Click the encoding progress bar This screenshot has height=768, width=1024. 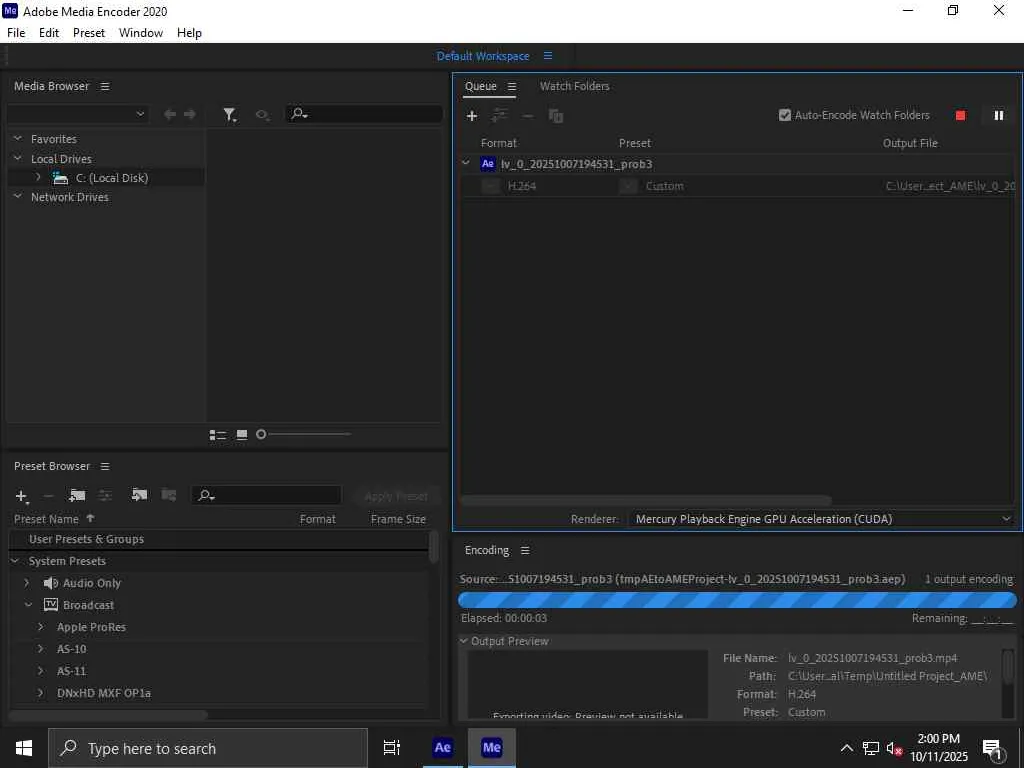[x=737, y=600]
